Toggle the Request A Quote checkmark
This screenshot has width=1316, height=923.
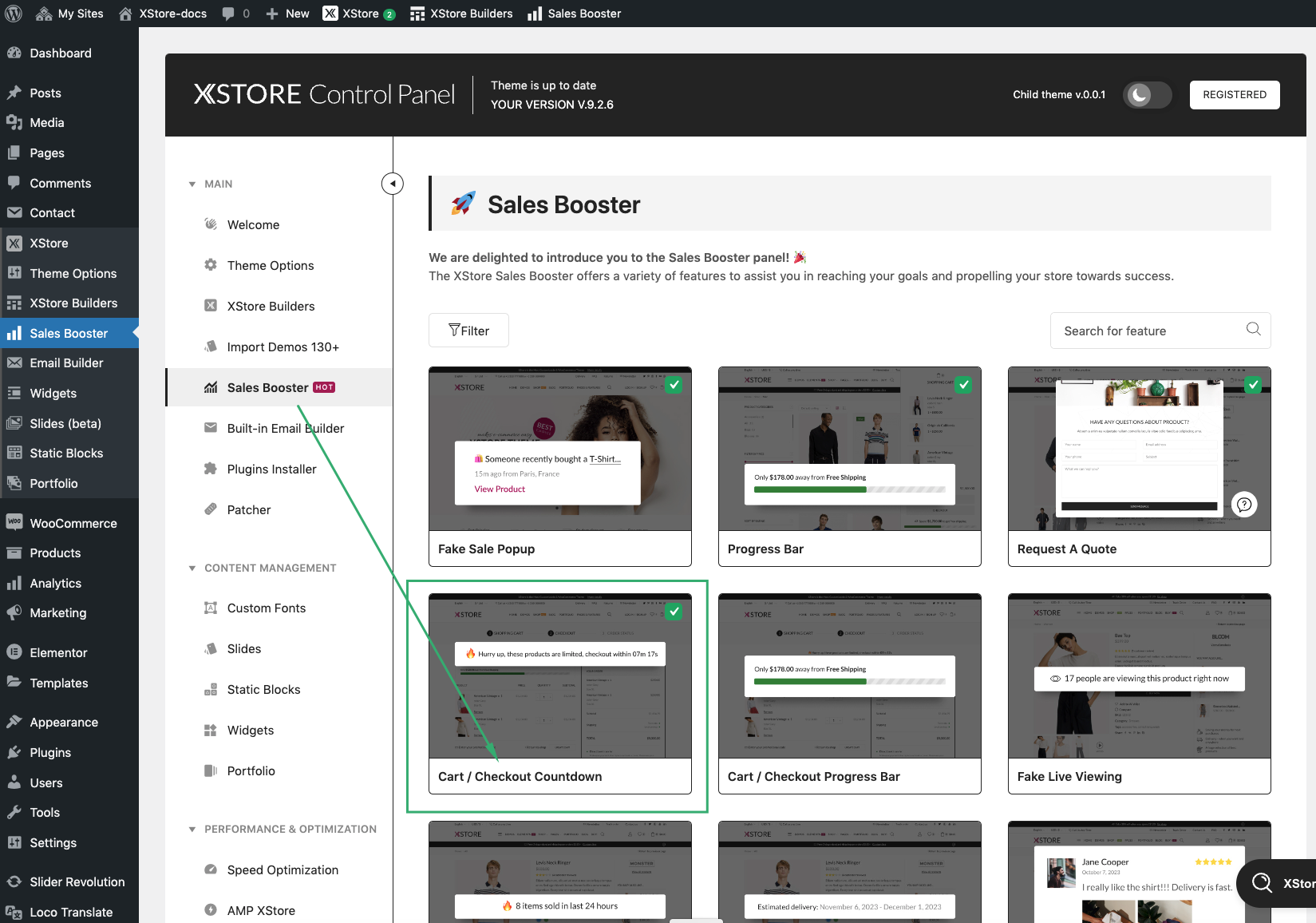point(1254,385)
